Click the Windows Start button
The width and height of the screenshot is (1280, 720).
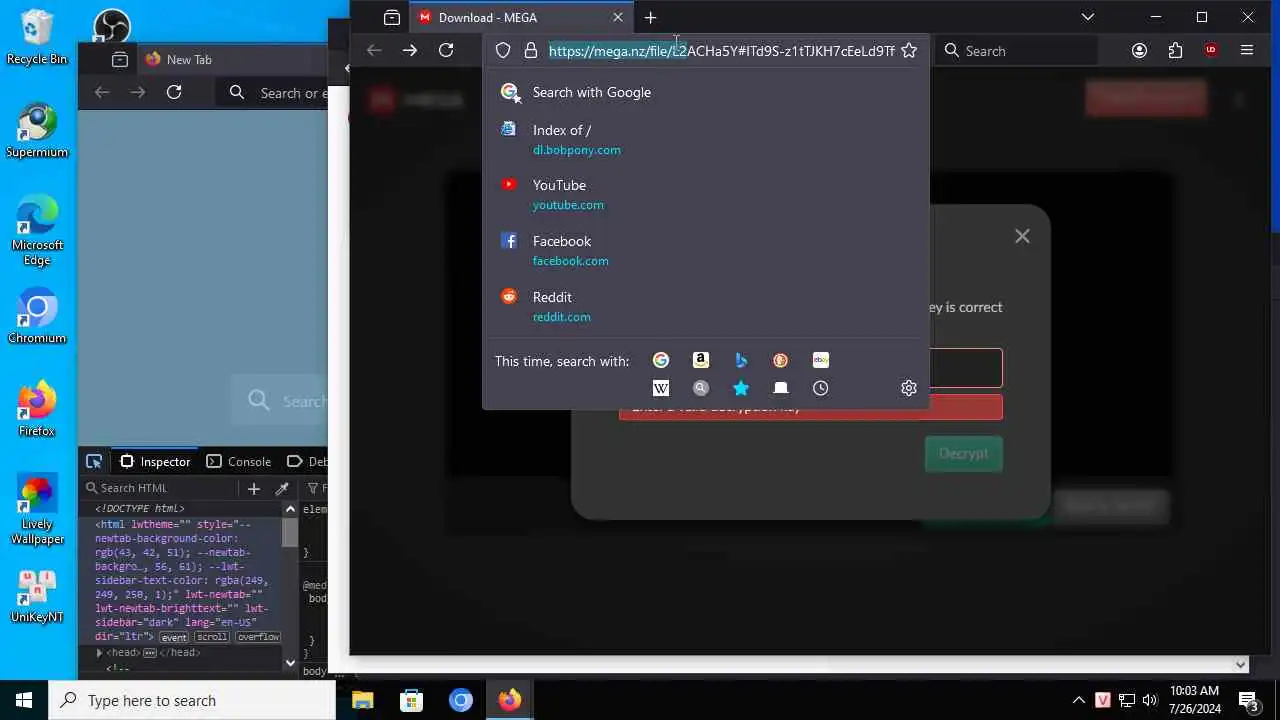[24, 700]
